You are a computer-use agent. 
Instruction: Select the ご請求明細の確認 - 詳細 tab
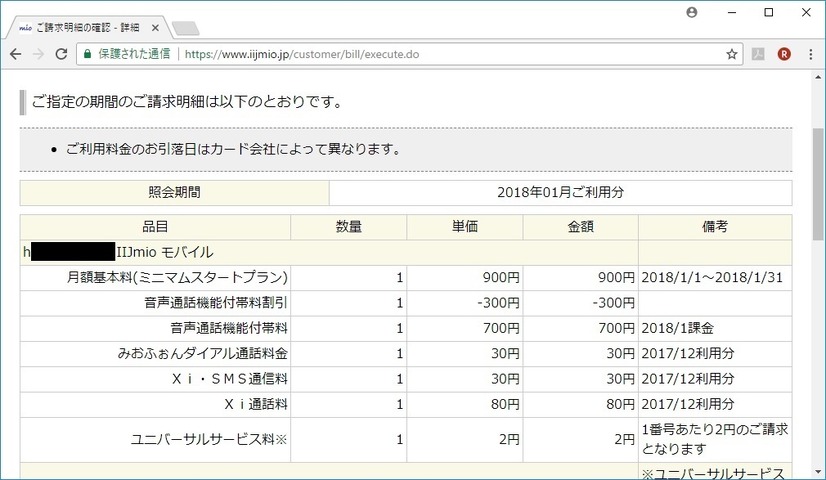(x=87, y=28)
